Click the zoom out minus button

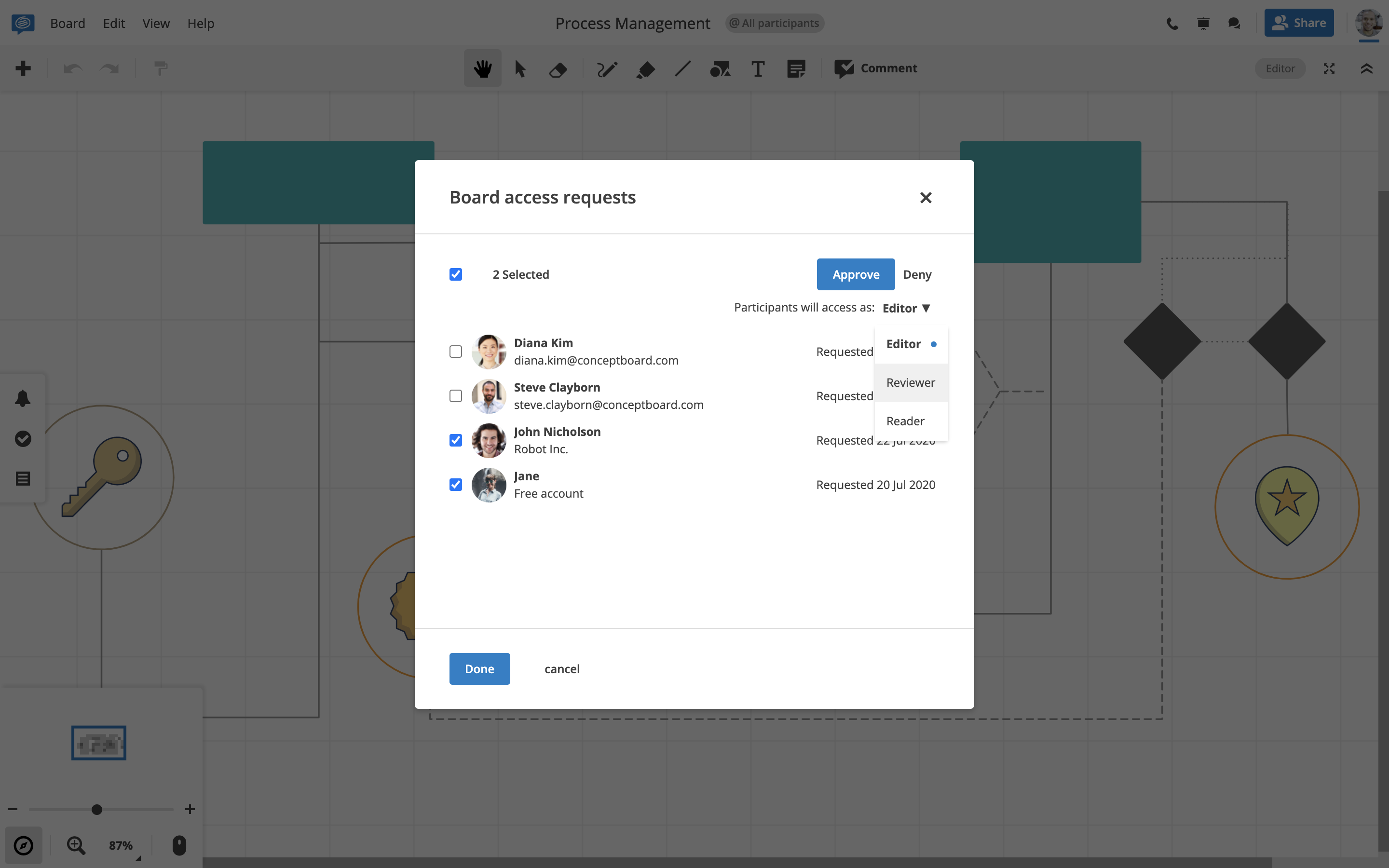(13, 810)
